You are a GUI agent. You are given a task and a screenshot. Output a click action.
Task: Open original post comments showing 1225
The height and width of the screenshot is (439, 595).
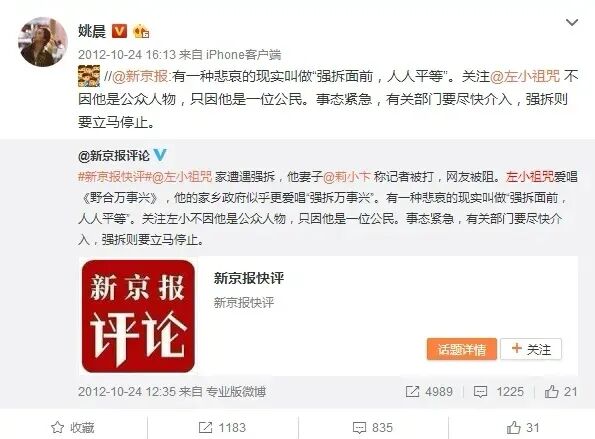(499, 392)
